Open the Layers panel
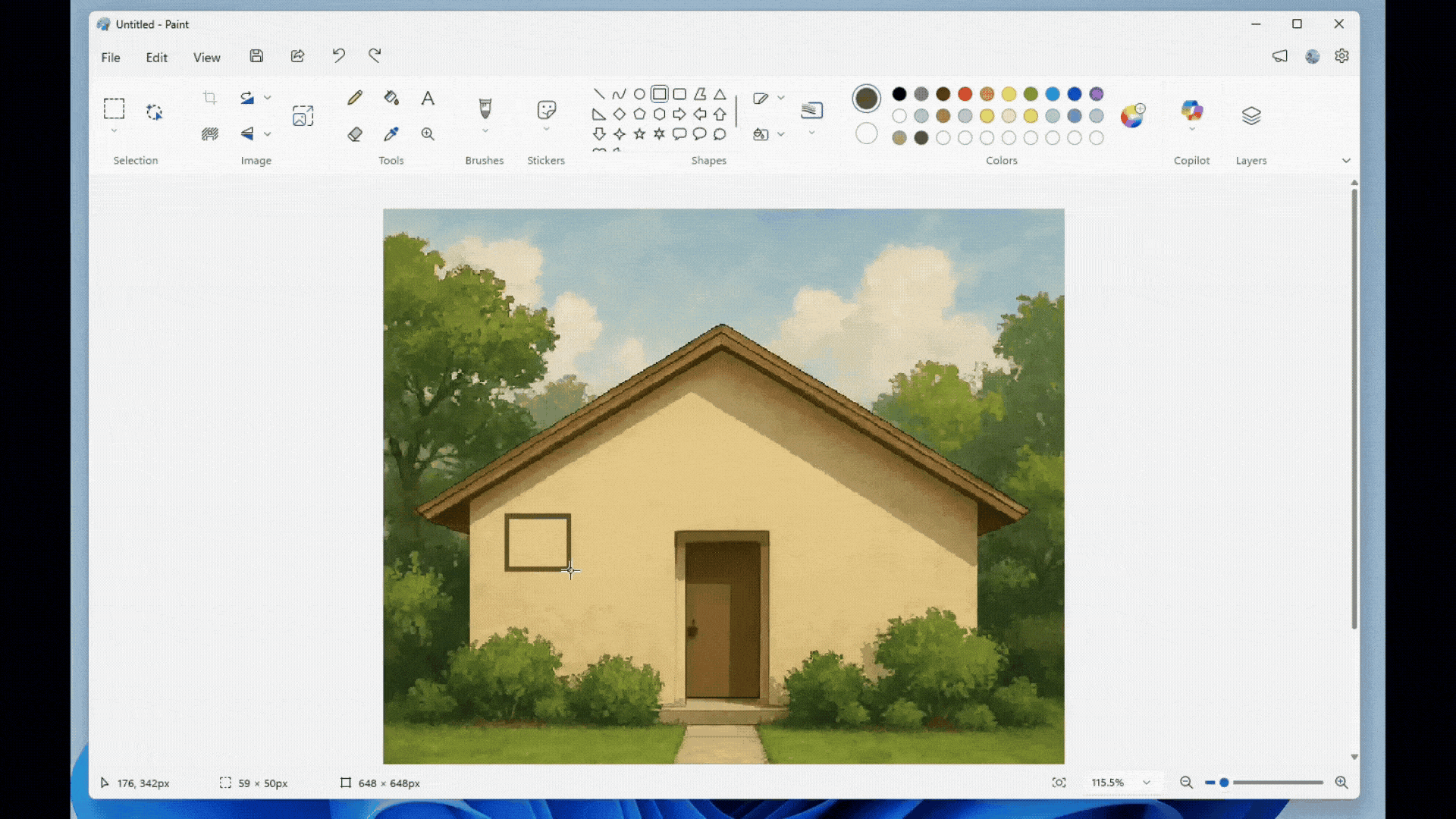Viewport: 1456px width, 819px height. coord(1250,115)
